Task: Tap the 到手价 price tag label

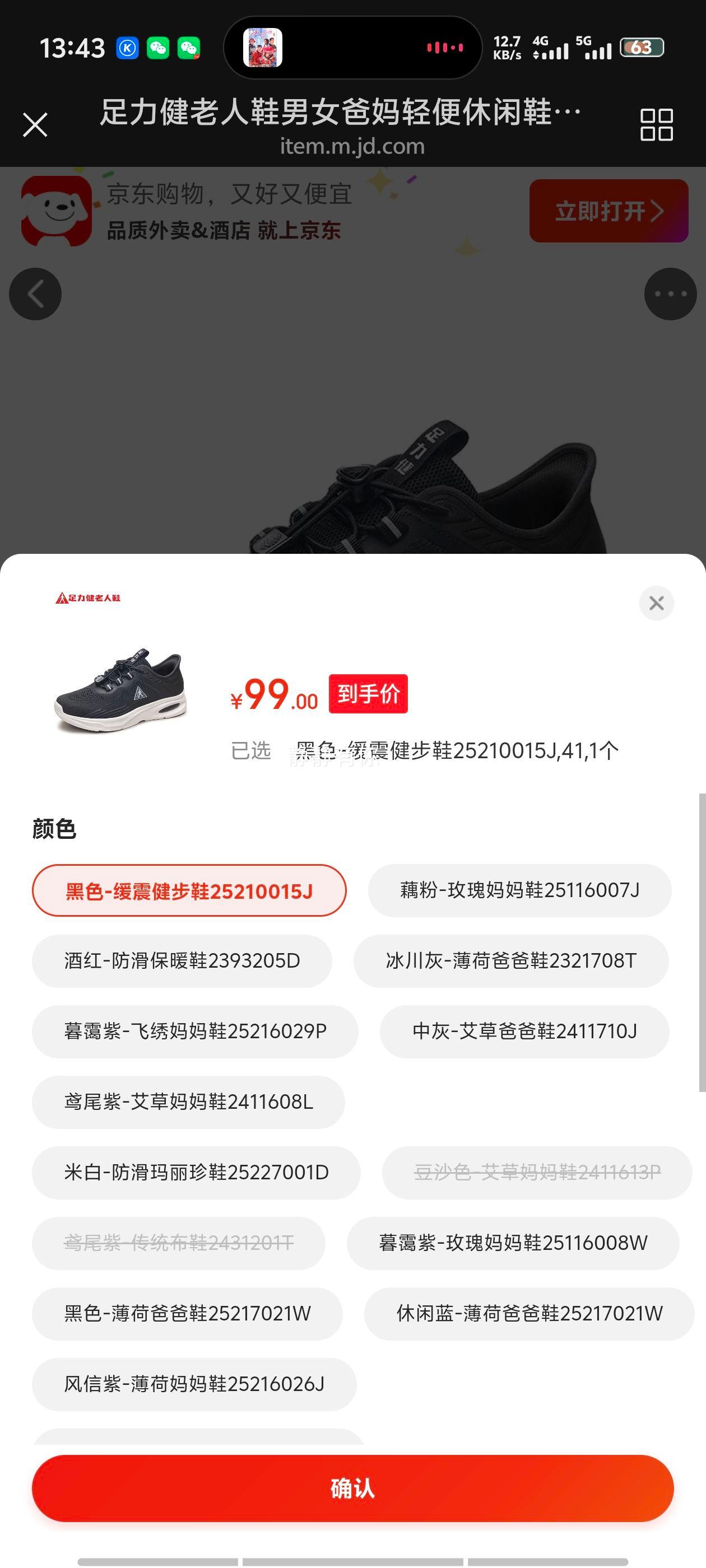Action: coord(368,694)
